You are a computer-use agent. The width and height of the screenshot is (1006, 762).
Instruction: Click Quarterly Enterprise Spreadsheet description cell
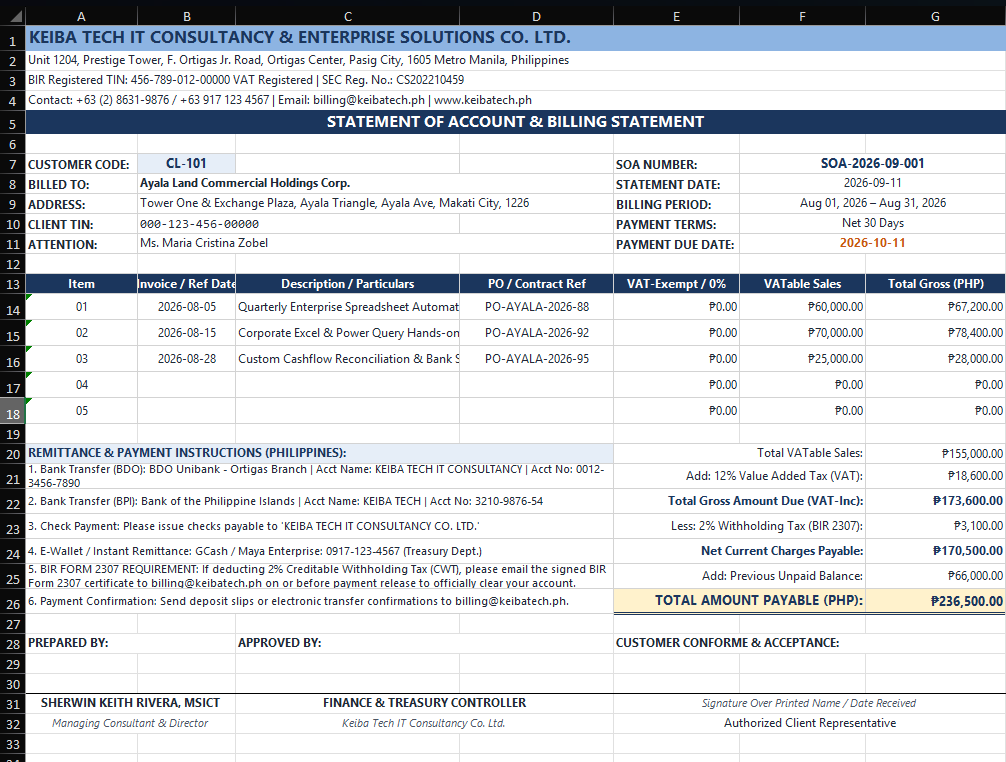347,307
